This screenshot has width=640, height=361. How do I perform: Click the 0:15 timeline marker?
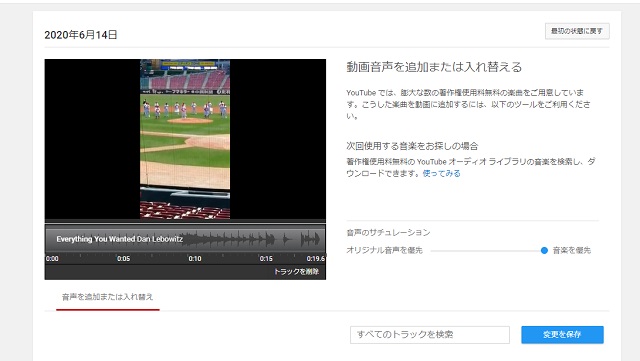(266, 258)
